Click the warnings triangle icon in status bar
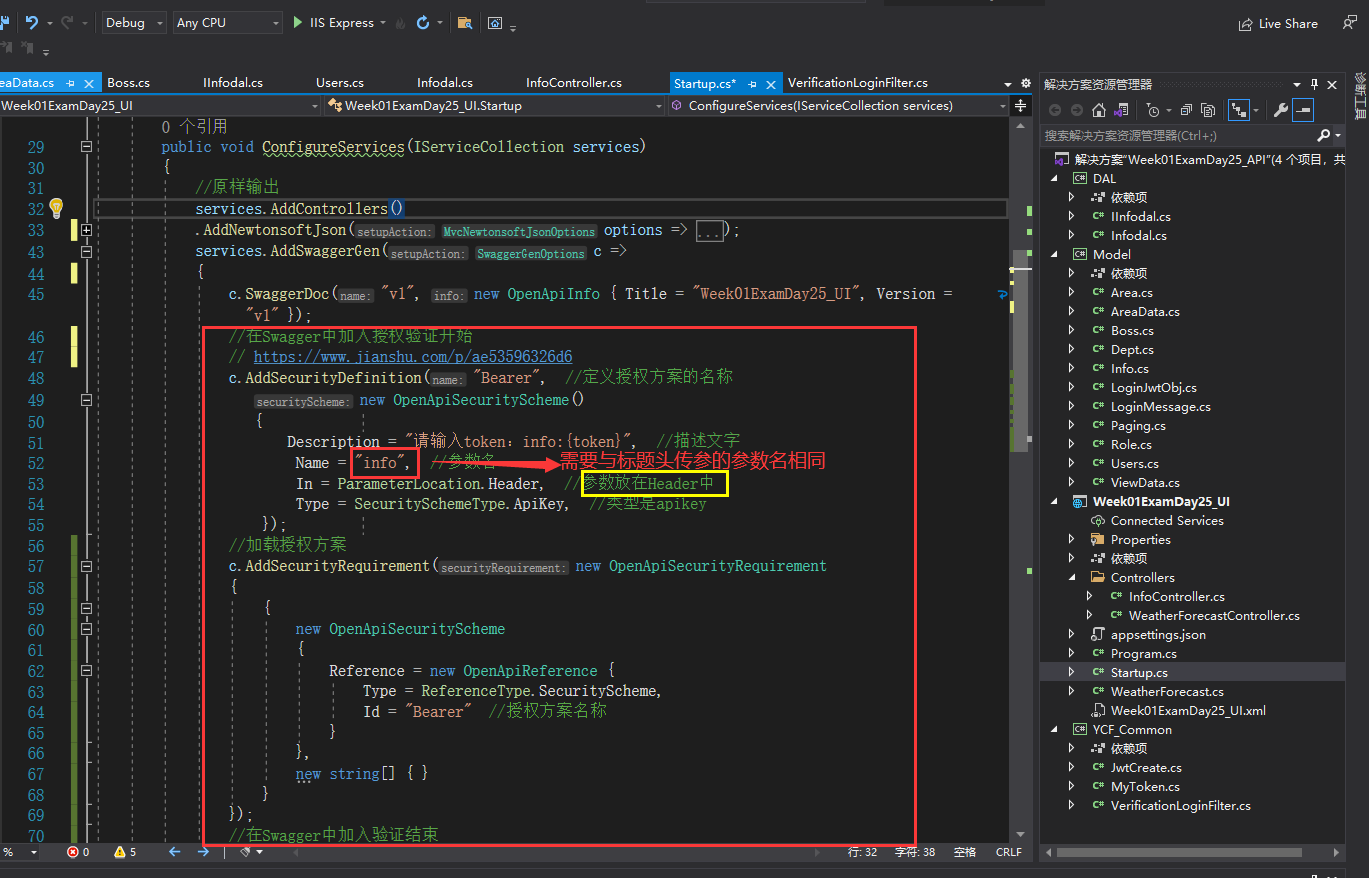The height and width of the screenshot is (878, 1369). (x=120, y=852)
